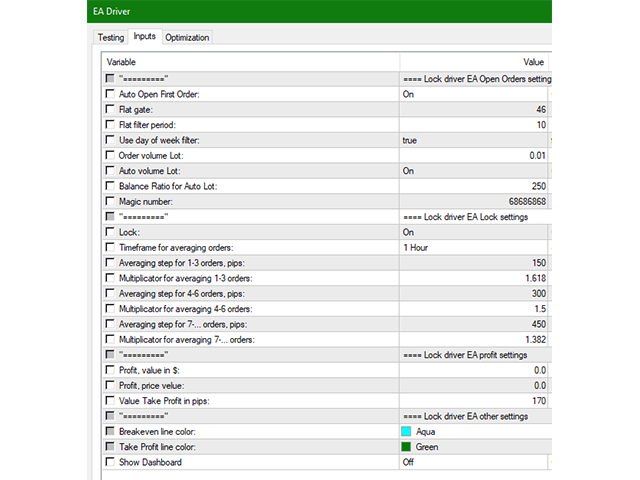
Task: Check the Use day of week filter box
Action: click(x=110, y=140)
